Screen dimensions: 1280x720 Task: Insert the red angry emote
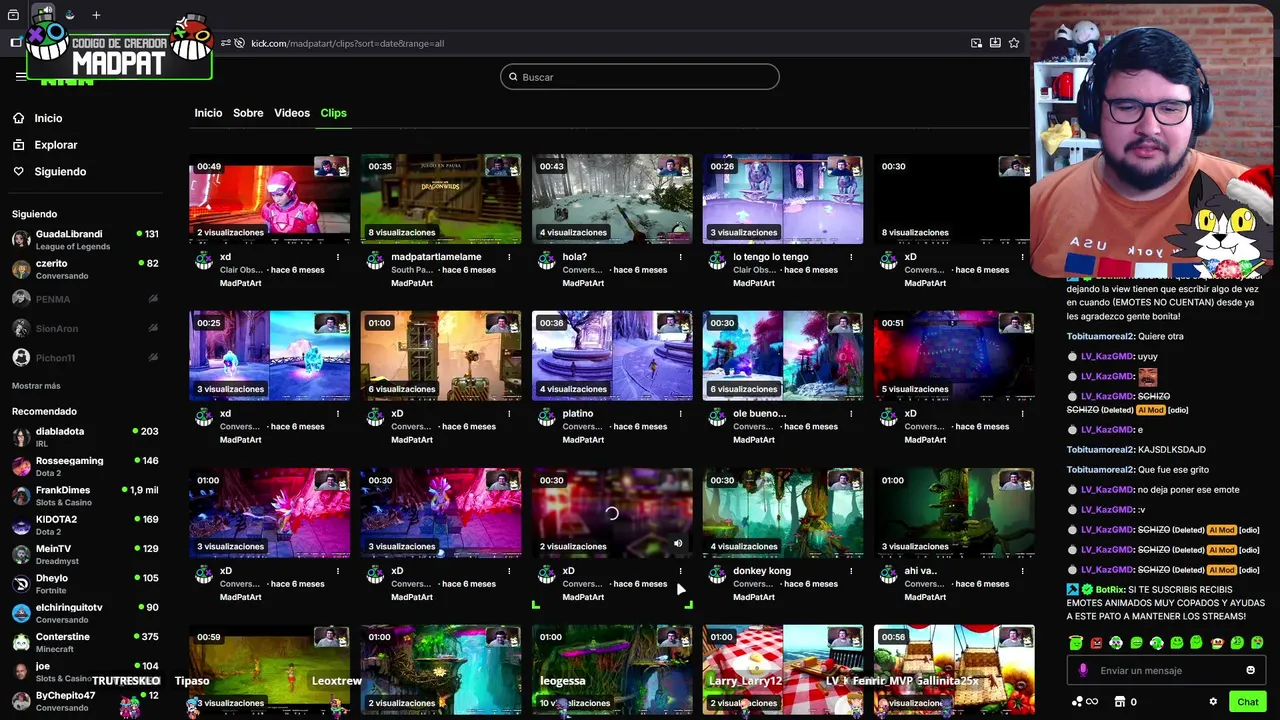(1096, 643)
